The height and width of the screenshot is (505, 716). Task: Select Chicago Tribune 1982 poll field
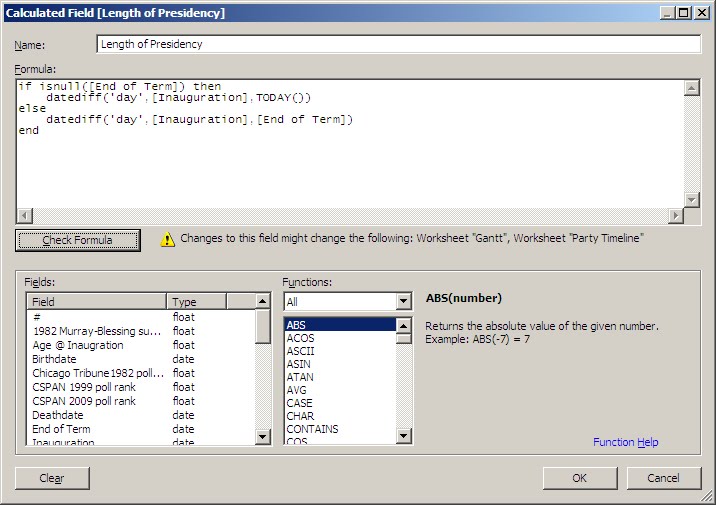(x=142, y=373)
